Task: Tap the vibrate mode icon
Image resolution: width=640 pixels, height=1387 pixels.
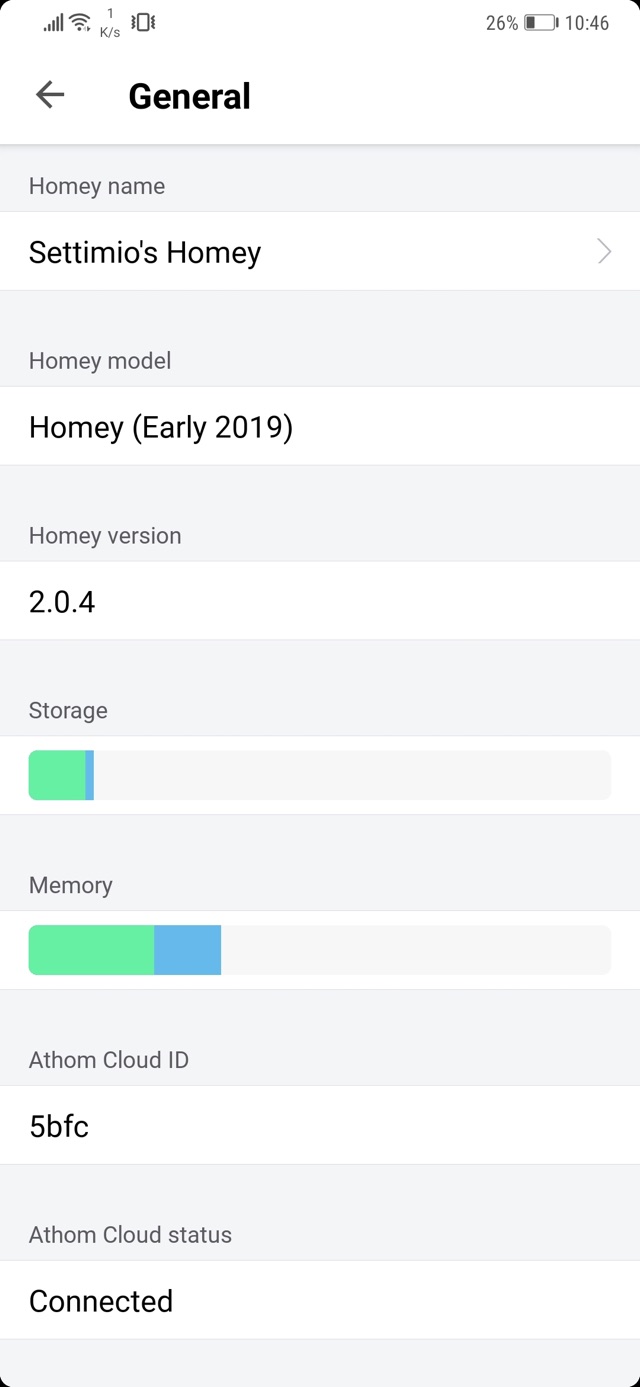Action: point(143,22)
